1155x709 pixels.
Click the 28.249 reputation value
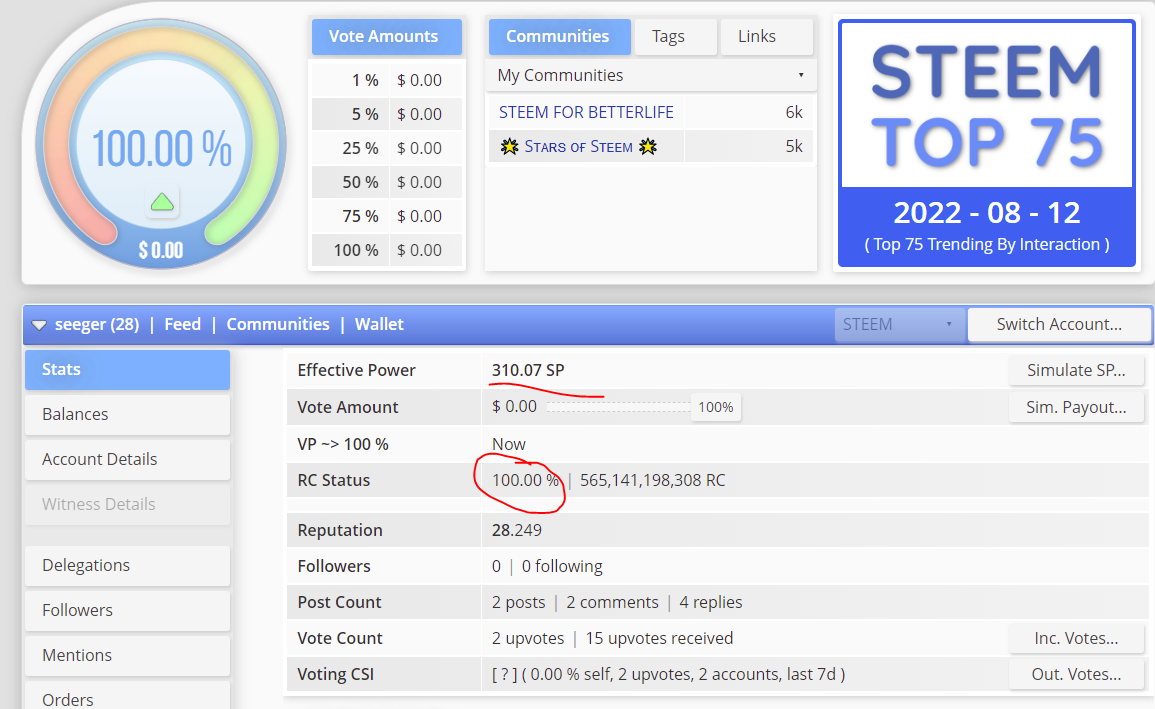click(516, 530)
